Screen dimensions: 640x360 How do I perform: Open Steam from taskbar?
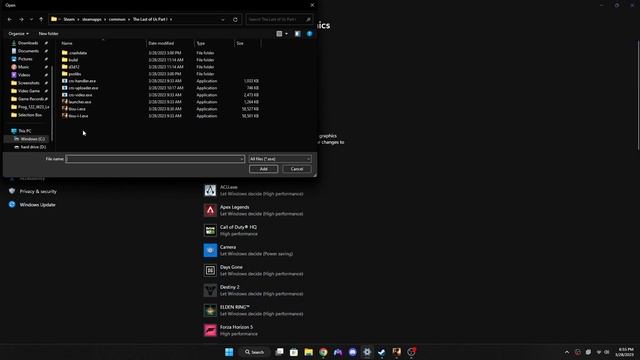click(382, 352)
